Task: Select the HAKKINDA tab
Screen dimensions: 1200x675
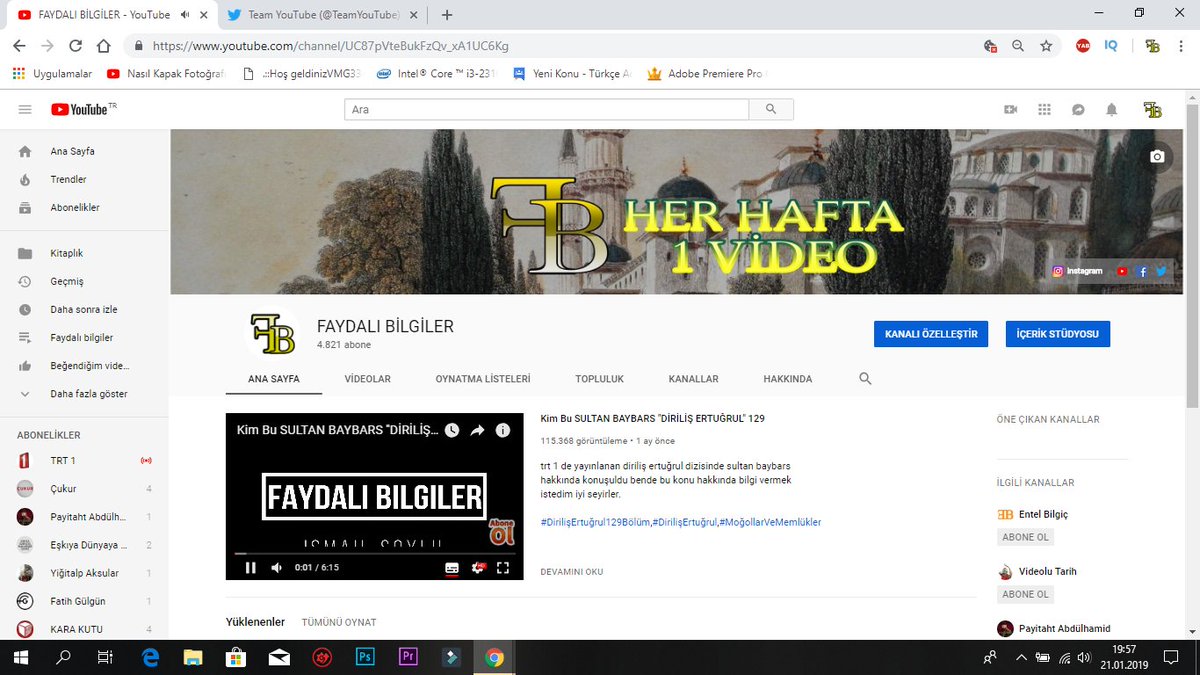Action: point(787,379)
